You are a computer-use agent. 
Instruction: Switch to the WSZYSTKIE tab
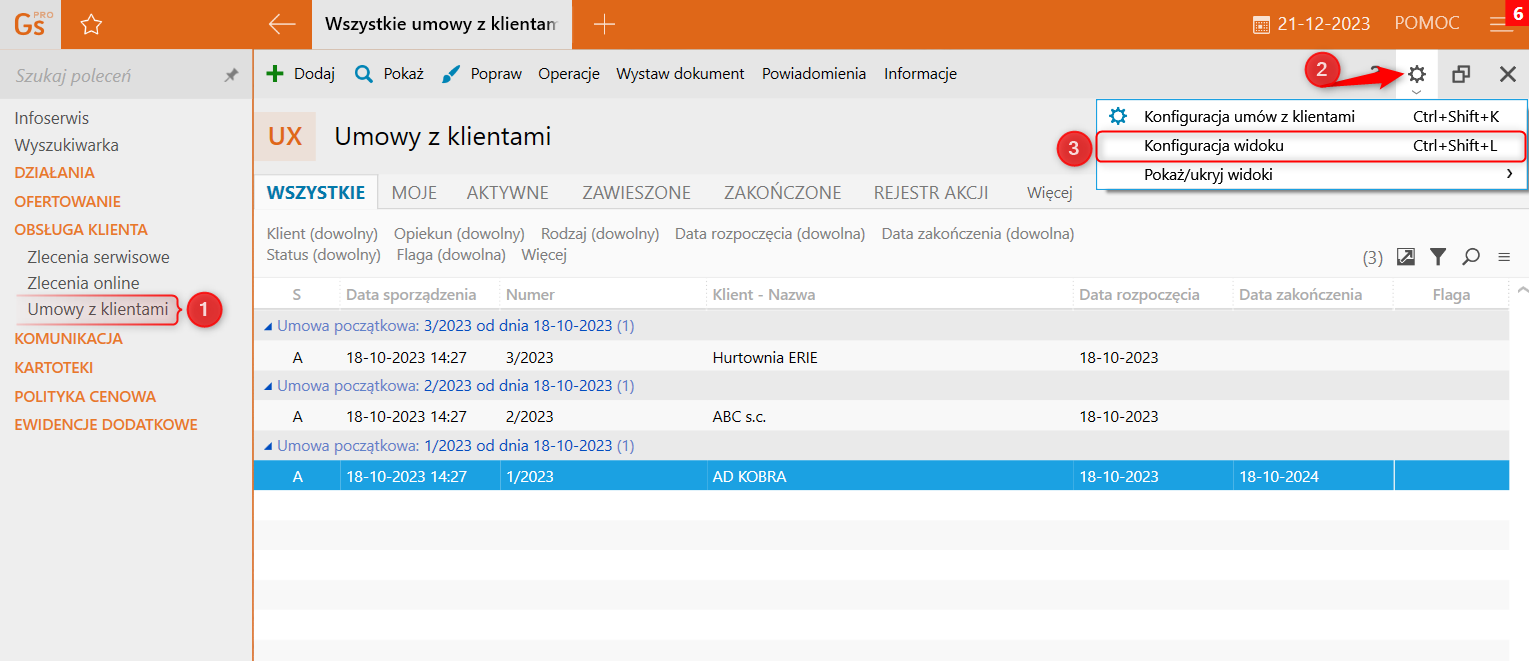point(316,193)
